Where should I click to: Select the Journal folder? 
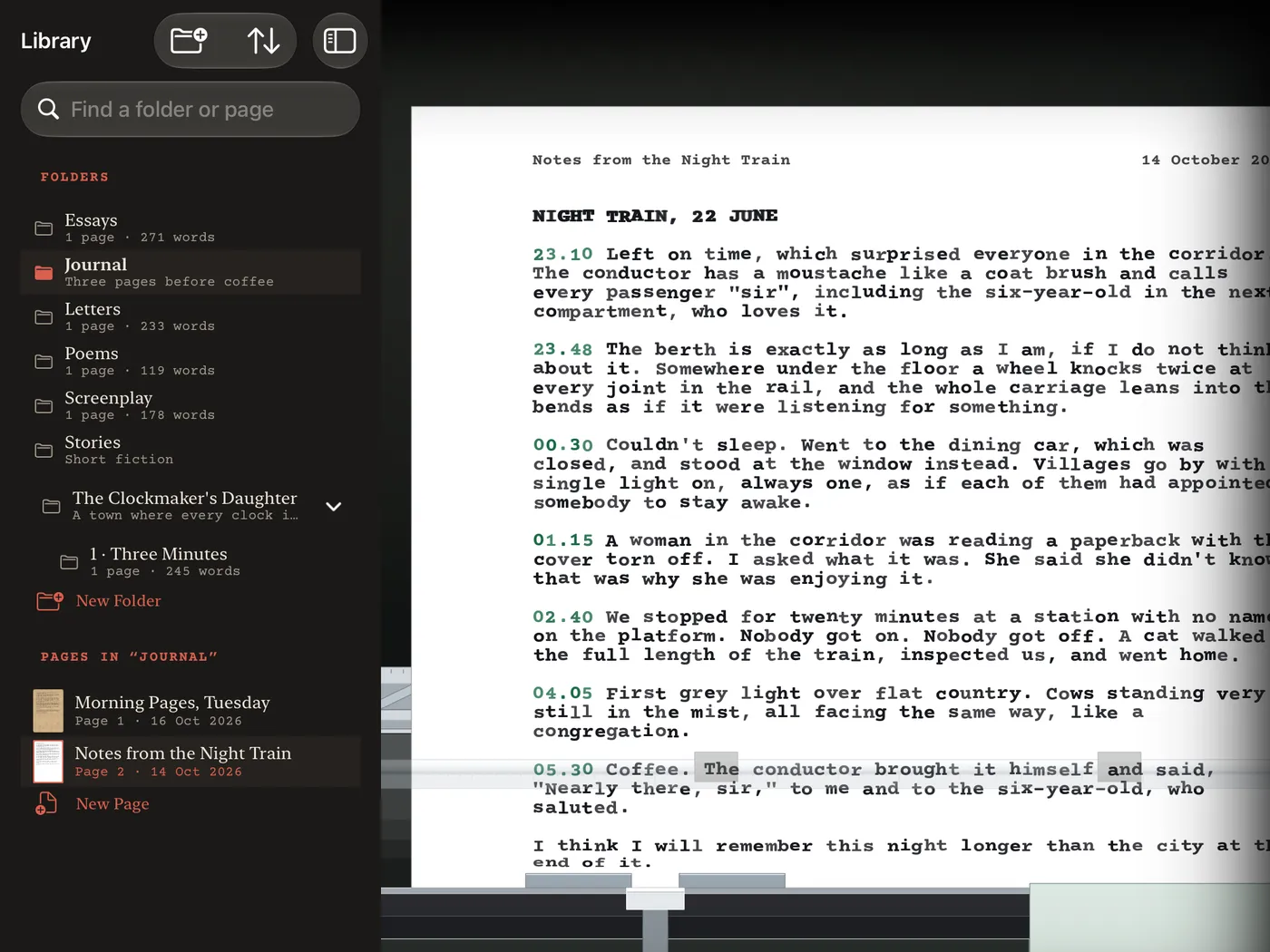pyautogui.click(x=190, y=272)
